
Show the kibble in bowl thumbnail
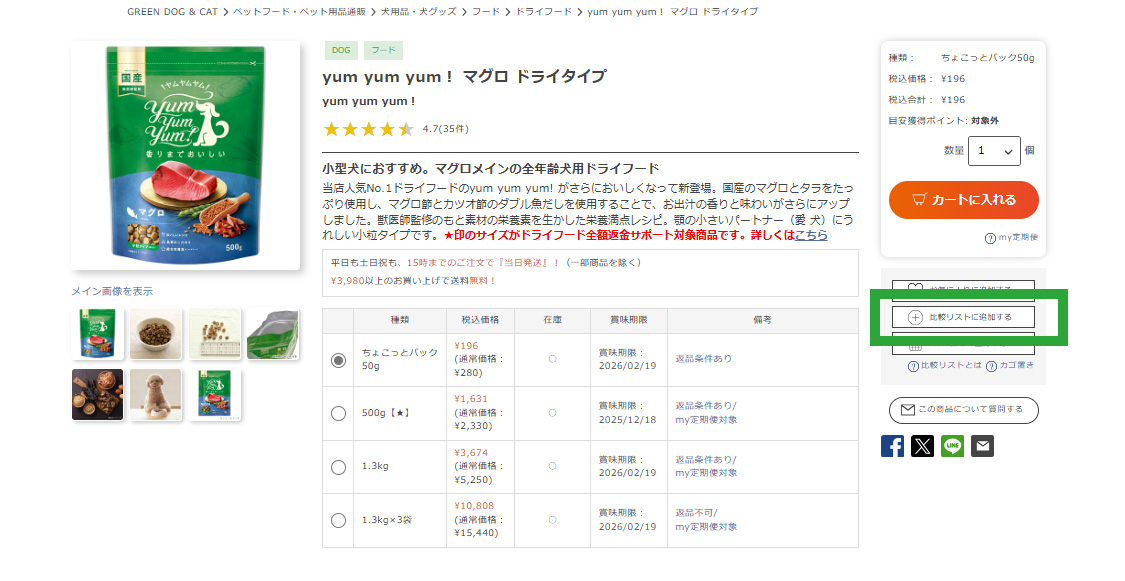[x=156, y=334]
